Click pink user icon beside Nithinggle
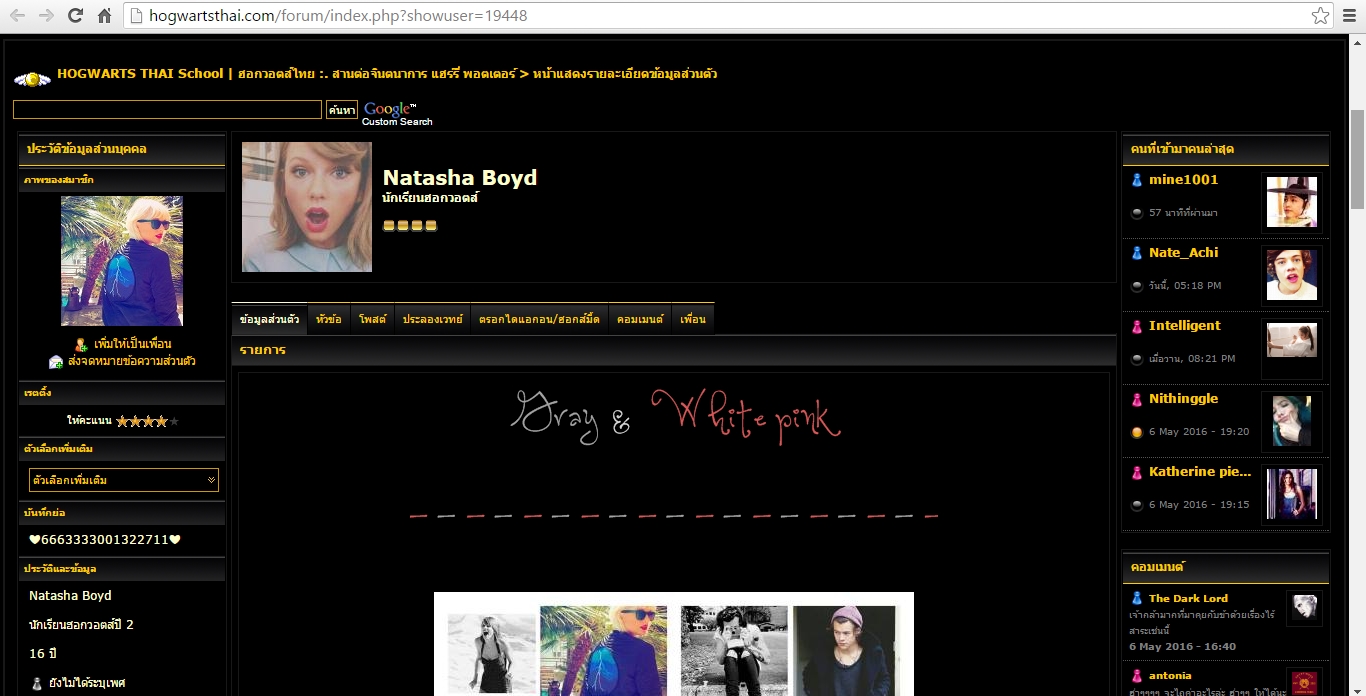This screenshot has width=1366, height=696. [1137, 399]
